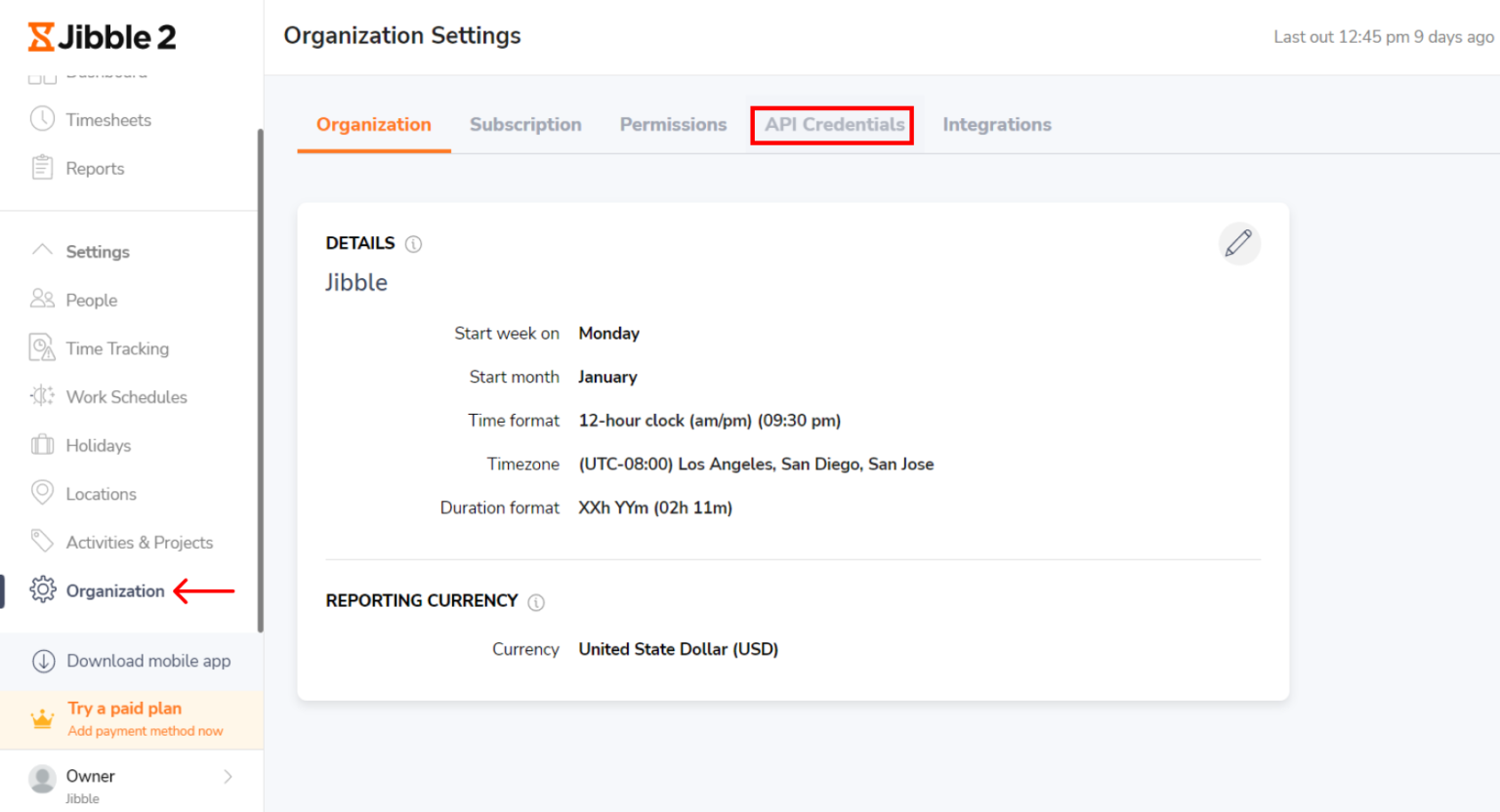Click the People icon in sidebar
Viewport: 1500px width, 812px height.
42,299
